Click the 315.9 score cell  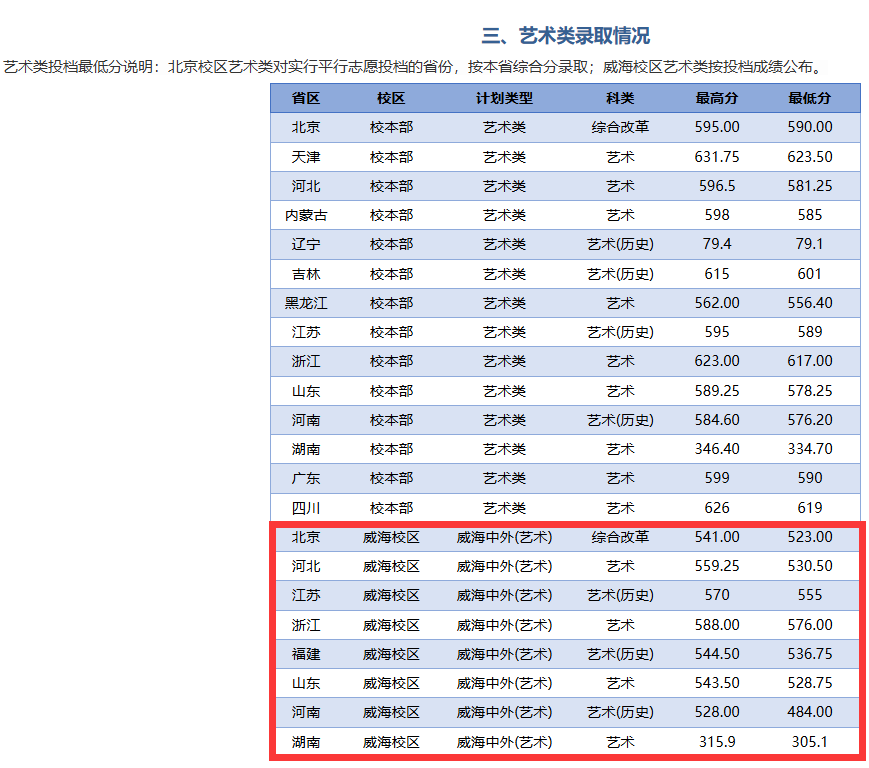pos(717,741)
